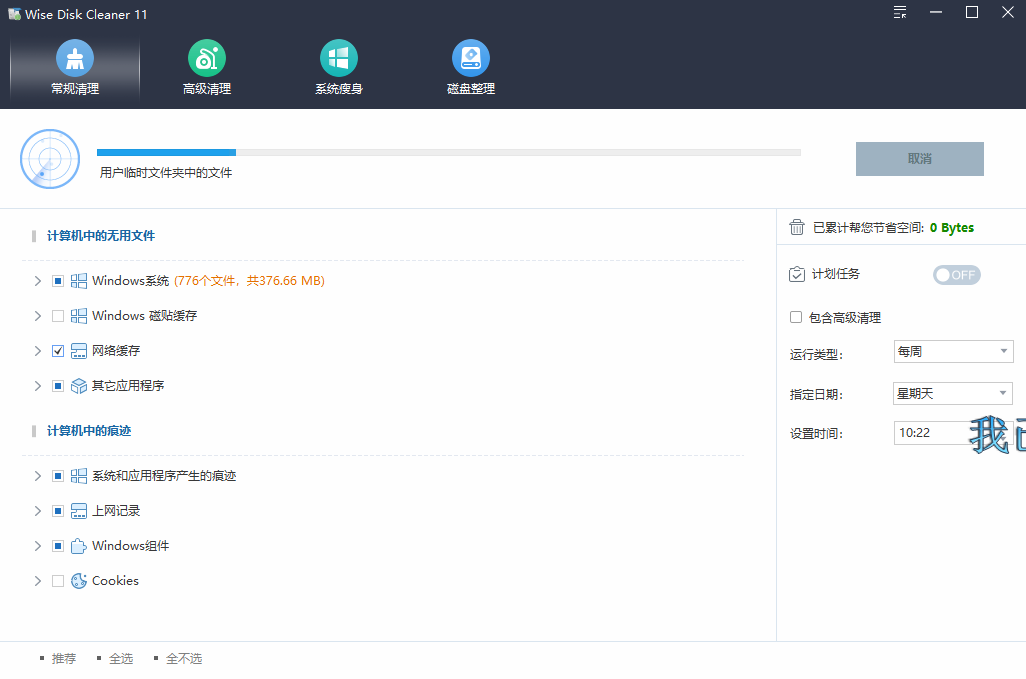This screenshot has height=679, width=1026.
Task: Select all items using the 全选 link
Action: pyautogui.click(x=121, y=658)
